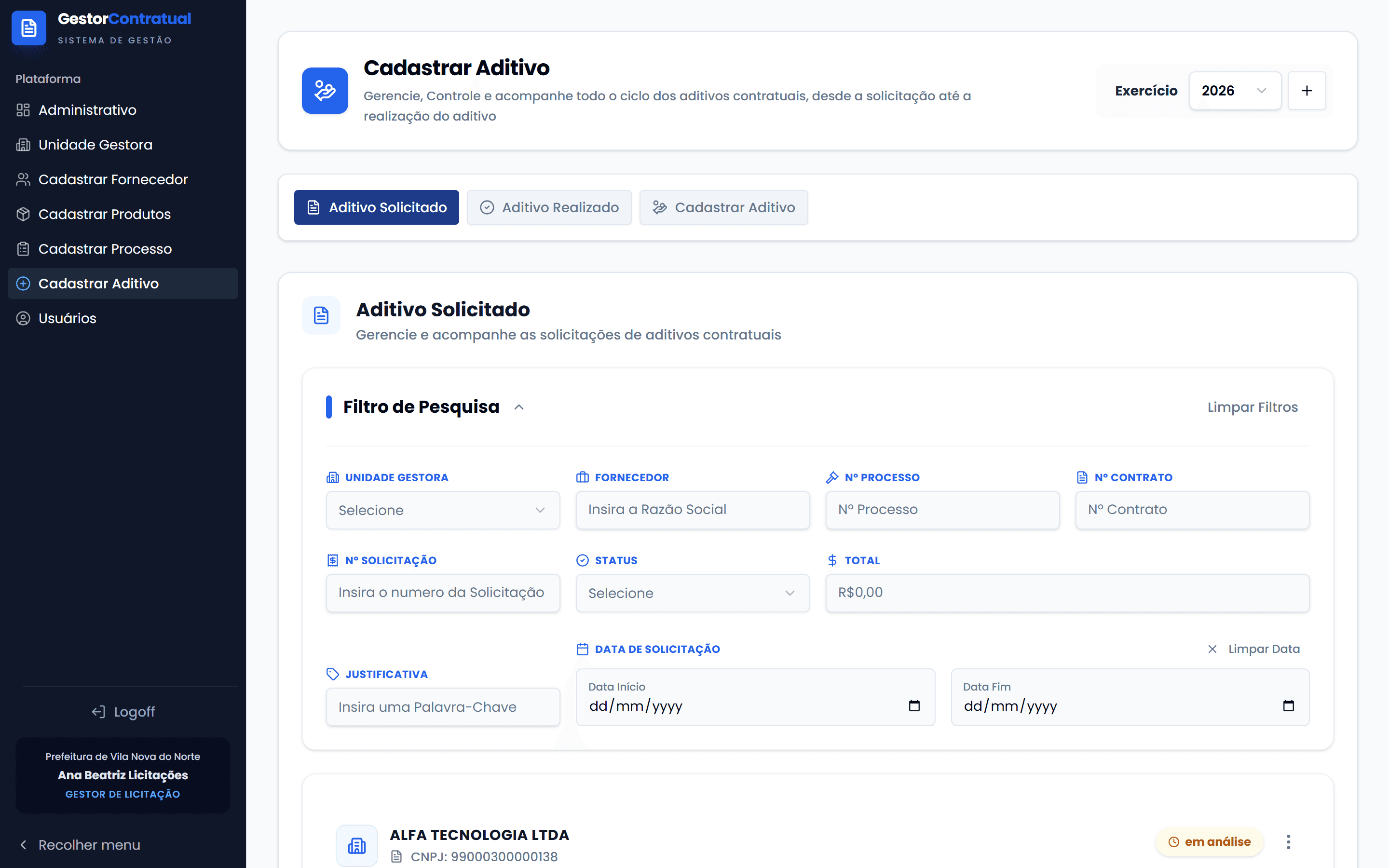This screenshot has height=868, width=1389.
Task: Click Limpar Filtros
Action: (1253, 407)
